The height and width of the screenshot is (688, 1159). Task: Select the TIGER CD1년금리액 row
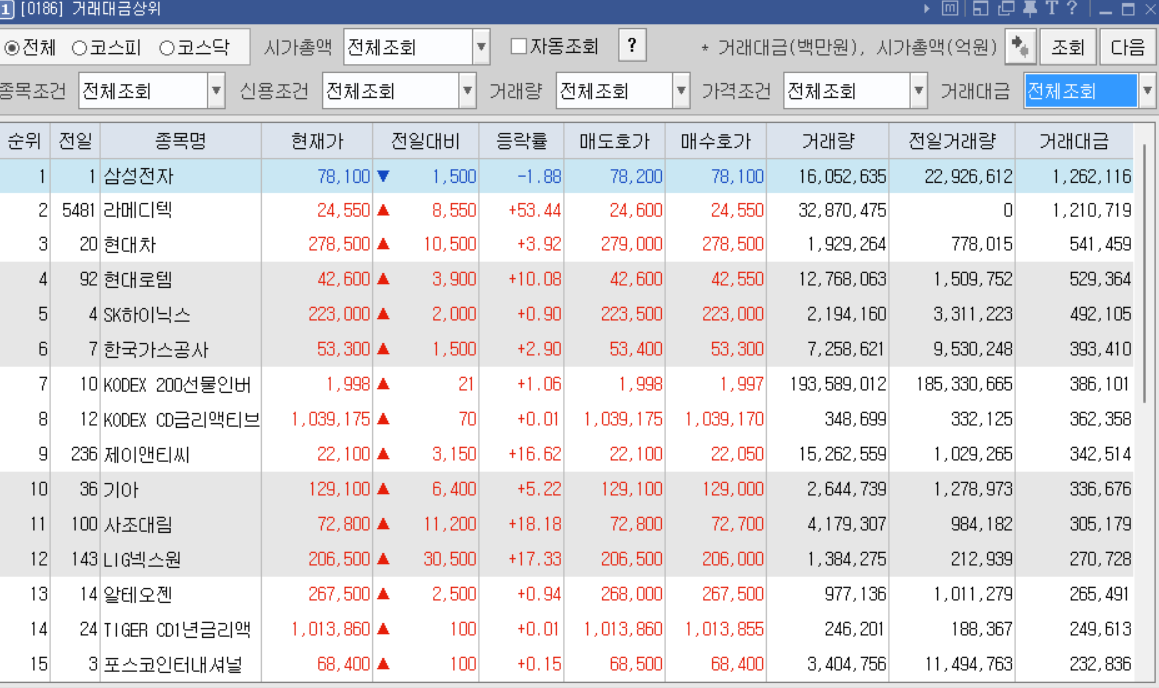coord(566,629)
